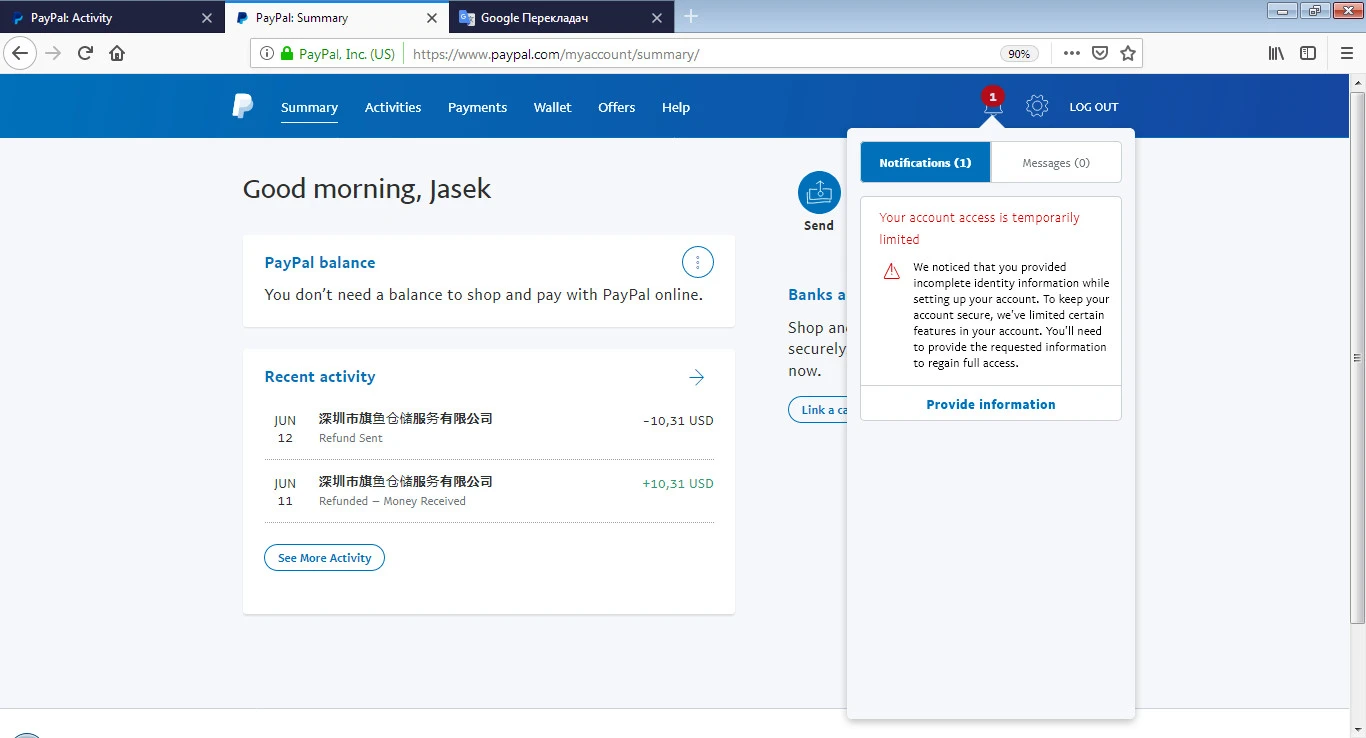
Task: Switch to PayPal: Activity browser tab
Action: tap(112, 18)
